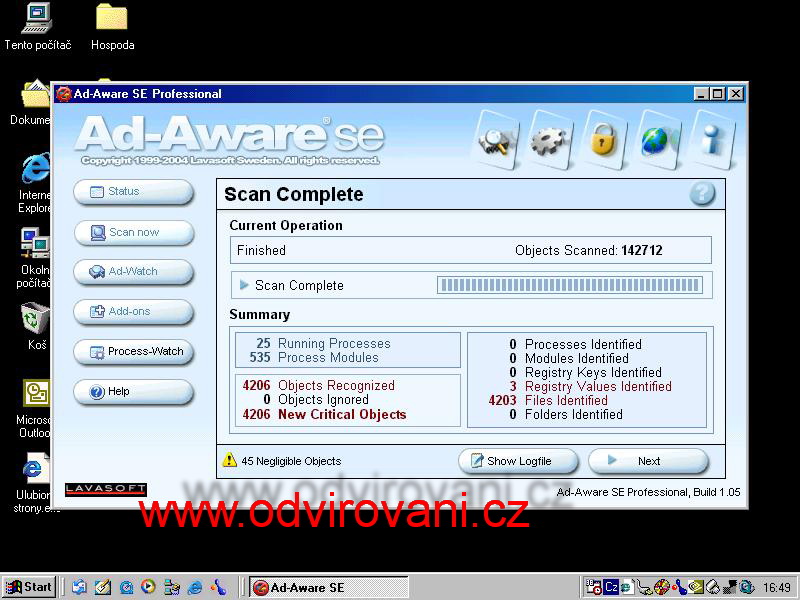Click the blue handset icon in quick launch
This screenshot has height=600, width=800.
(218, 587)
